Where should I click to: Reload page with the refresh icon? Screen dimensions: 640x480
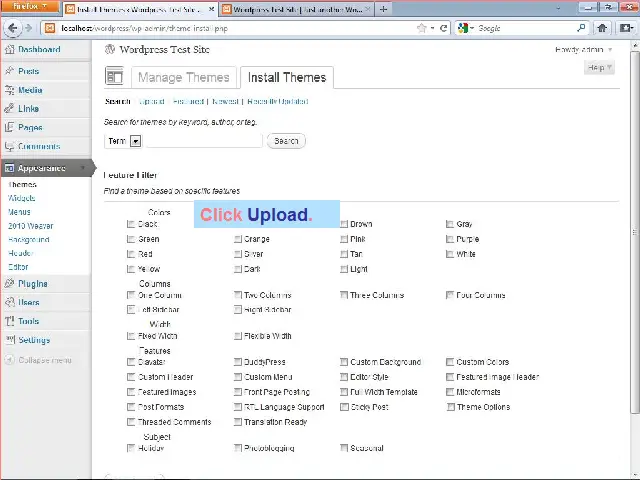tap(443, 28)
